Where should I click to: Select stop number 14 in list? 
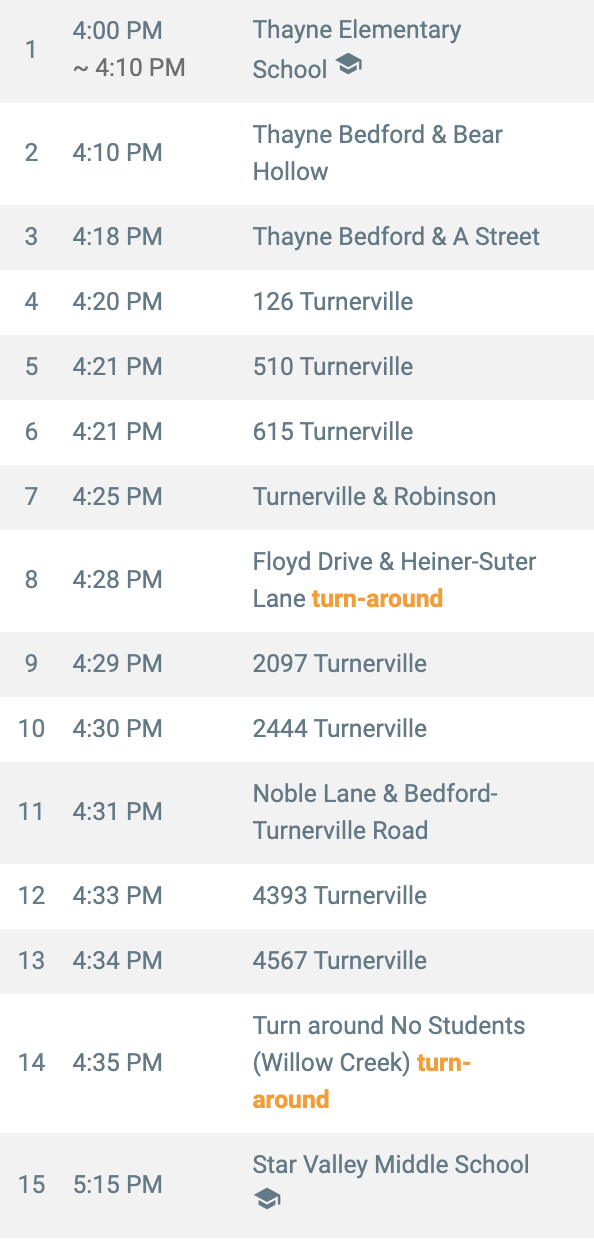pyautogui.click(x=32, y=1062)
